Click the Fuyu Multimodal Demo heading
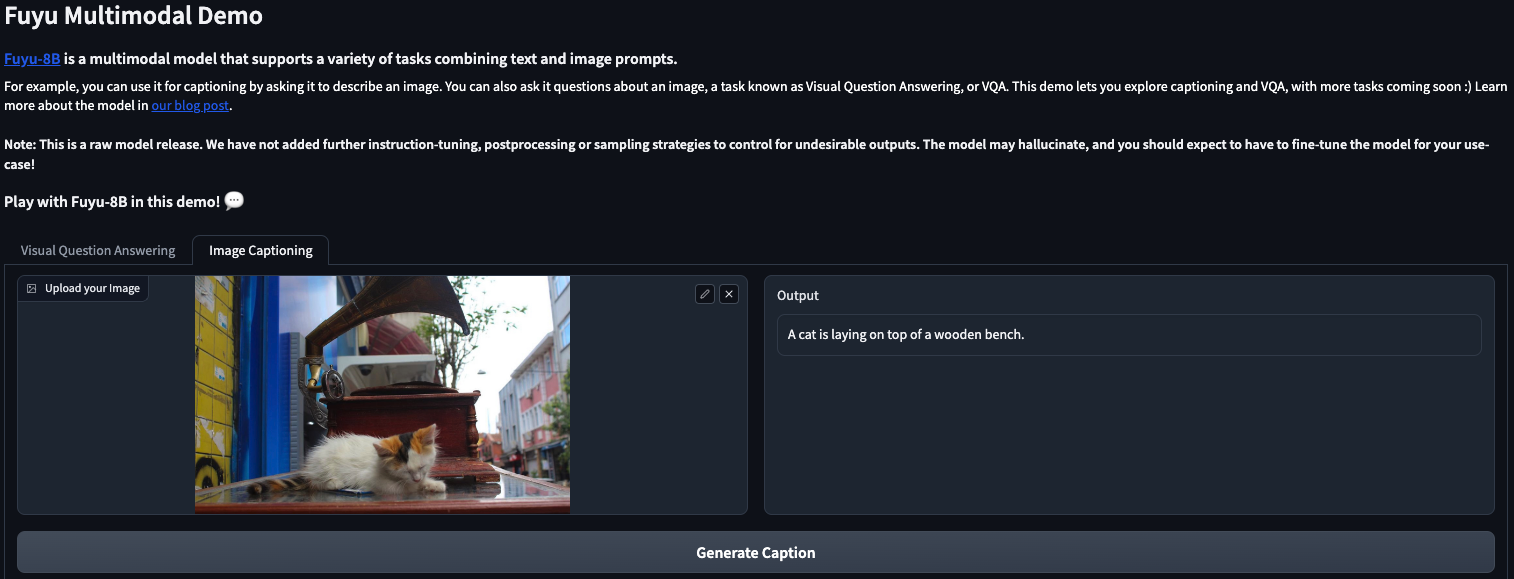 click(x=134, y=16)
